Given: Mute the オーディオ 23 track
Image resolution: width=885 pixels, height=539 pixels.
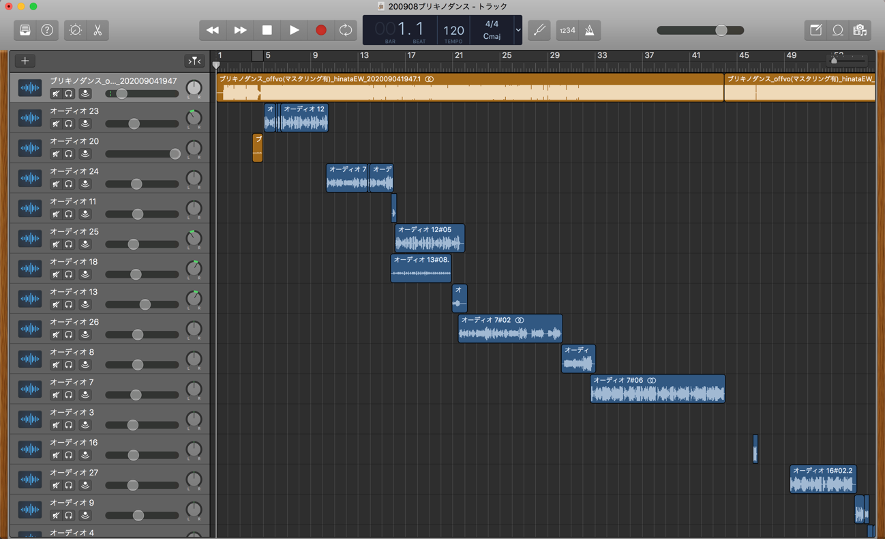Looking at the screenshot, I should pyautogui.click(x=55, y=124).
